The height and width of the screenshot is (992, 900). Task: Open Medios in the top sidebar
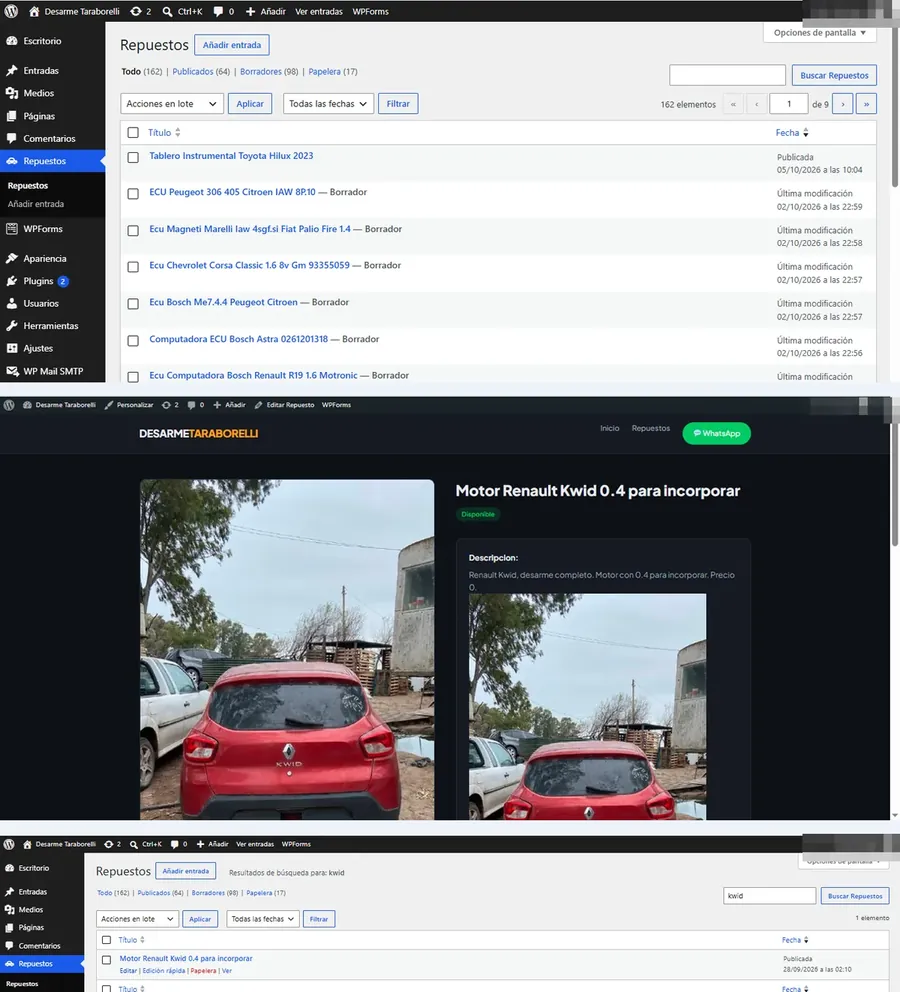(39, 93)
